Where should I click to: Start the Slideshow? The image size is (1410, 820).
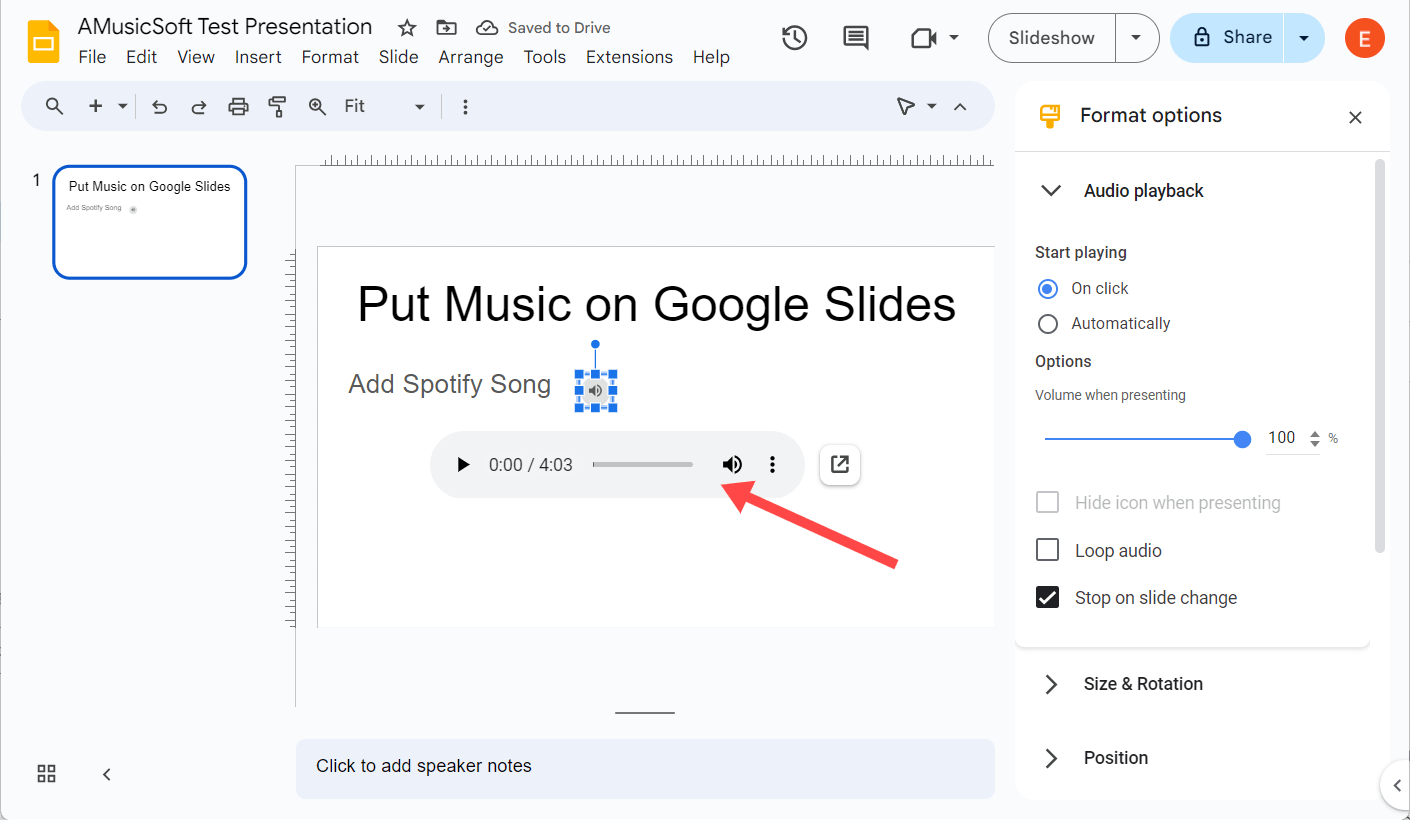point(1052,38)
